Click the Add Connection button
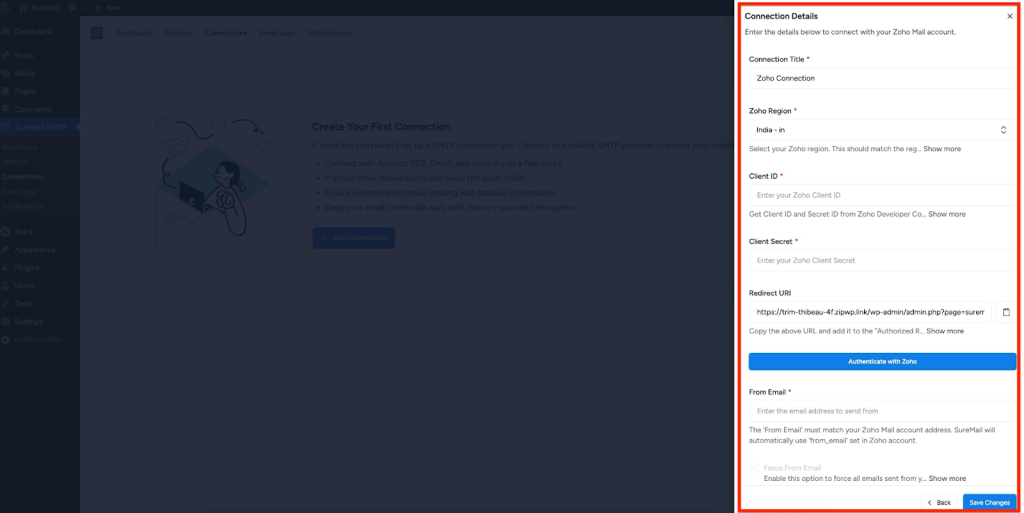This screenshot has width=1024, height=513. tap(353, 238)
